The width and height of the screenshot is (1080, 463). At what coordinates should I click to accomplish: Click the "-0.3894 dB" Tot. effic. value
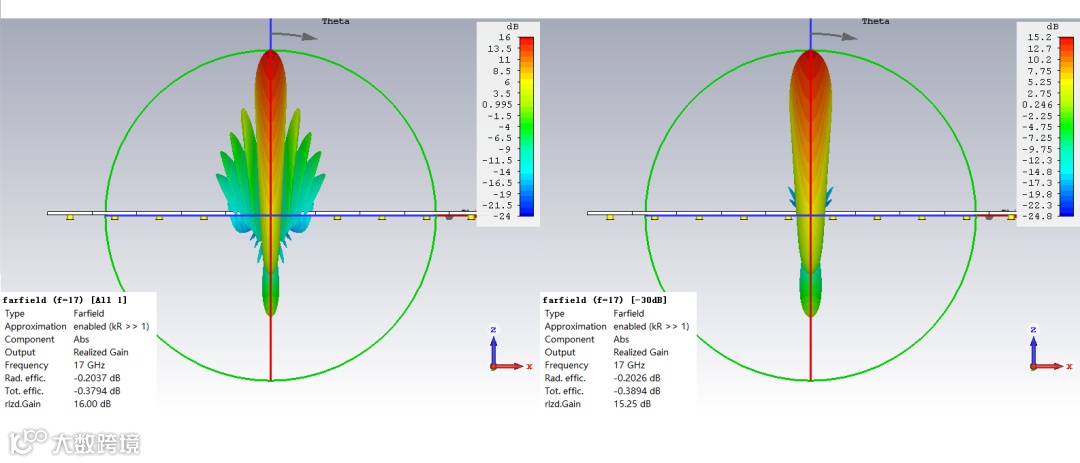[x=636, y=391]
